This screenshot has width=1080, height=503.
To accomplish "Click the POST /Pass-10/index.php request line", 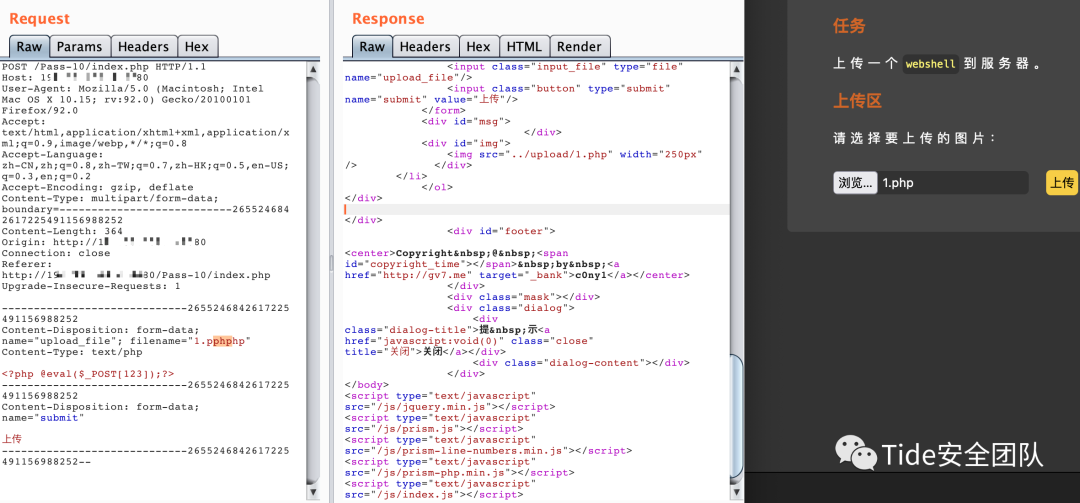I will 103,67.
